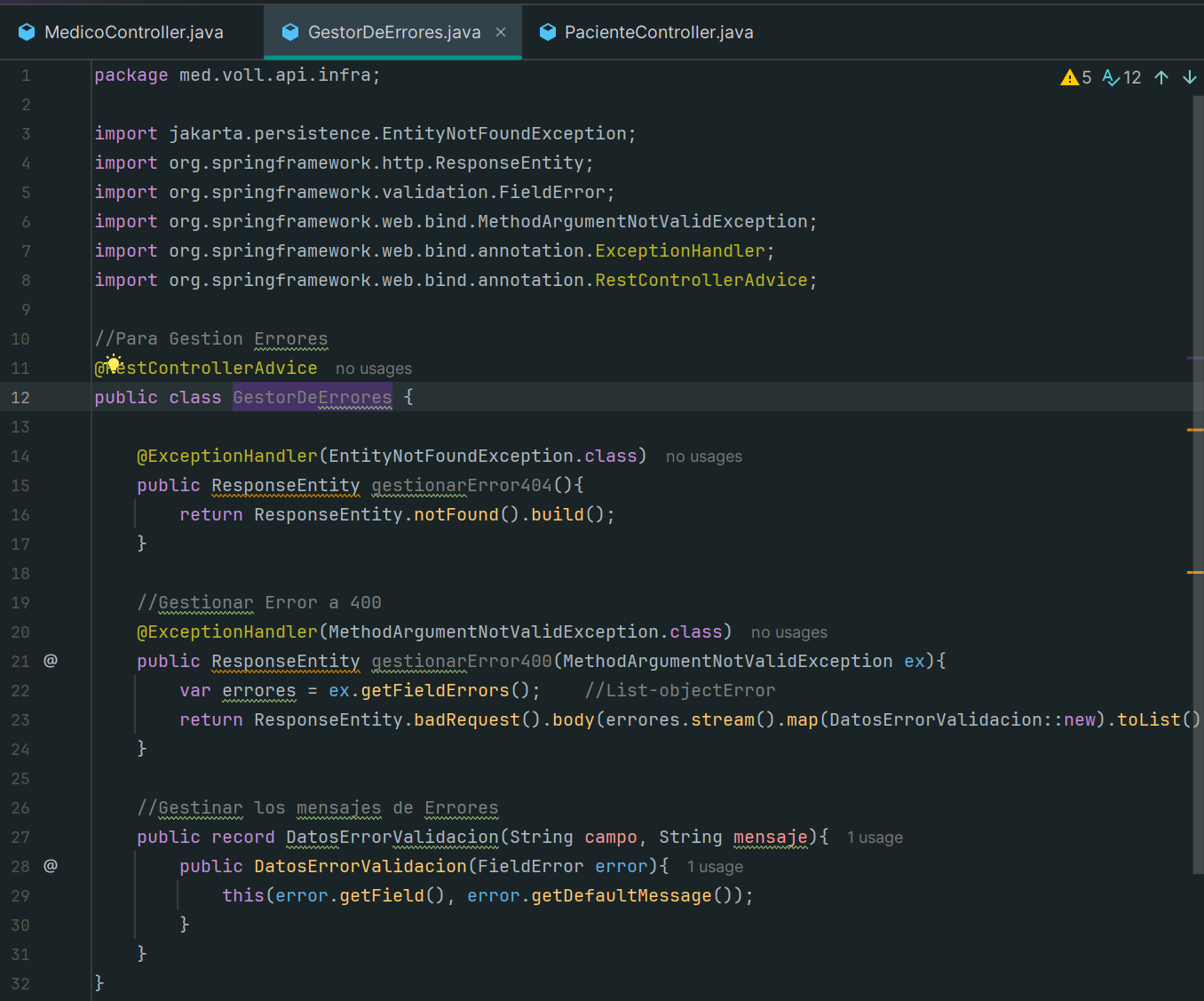Click the jakarta.persistence.EntityNotFoundException import

tap(366, 133)
